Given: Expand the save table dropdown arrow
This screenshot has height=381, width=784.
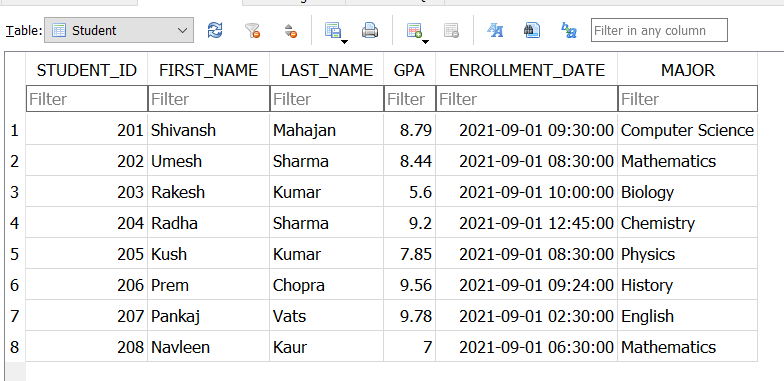Looking at the screenshot, I should coord(344,42).
